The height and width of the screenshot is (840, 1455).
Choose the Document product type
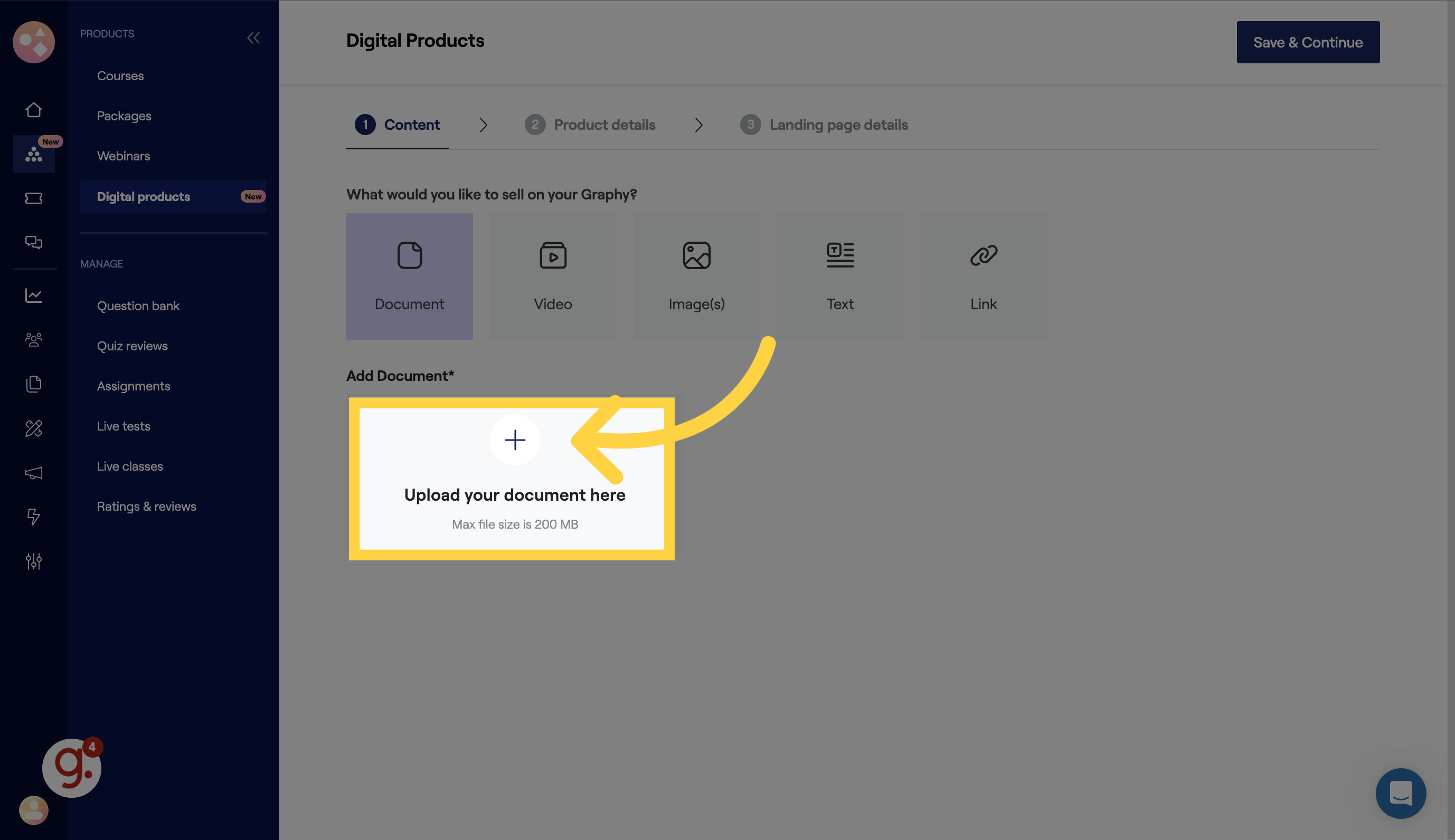[x=409, y=276]
